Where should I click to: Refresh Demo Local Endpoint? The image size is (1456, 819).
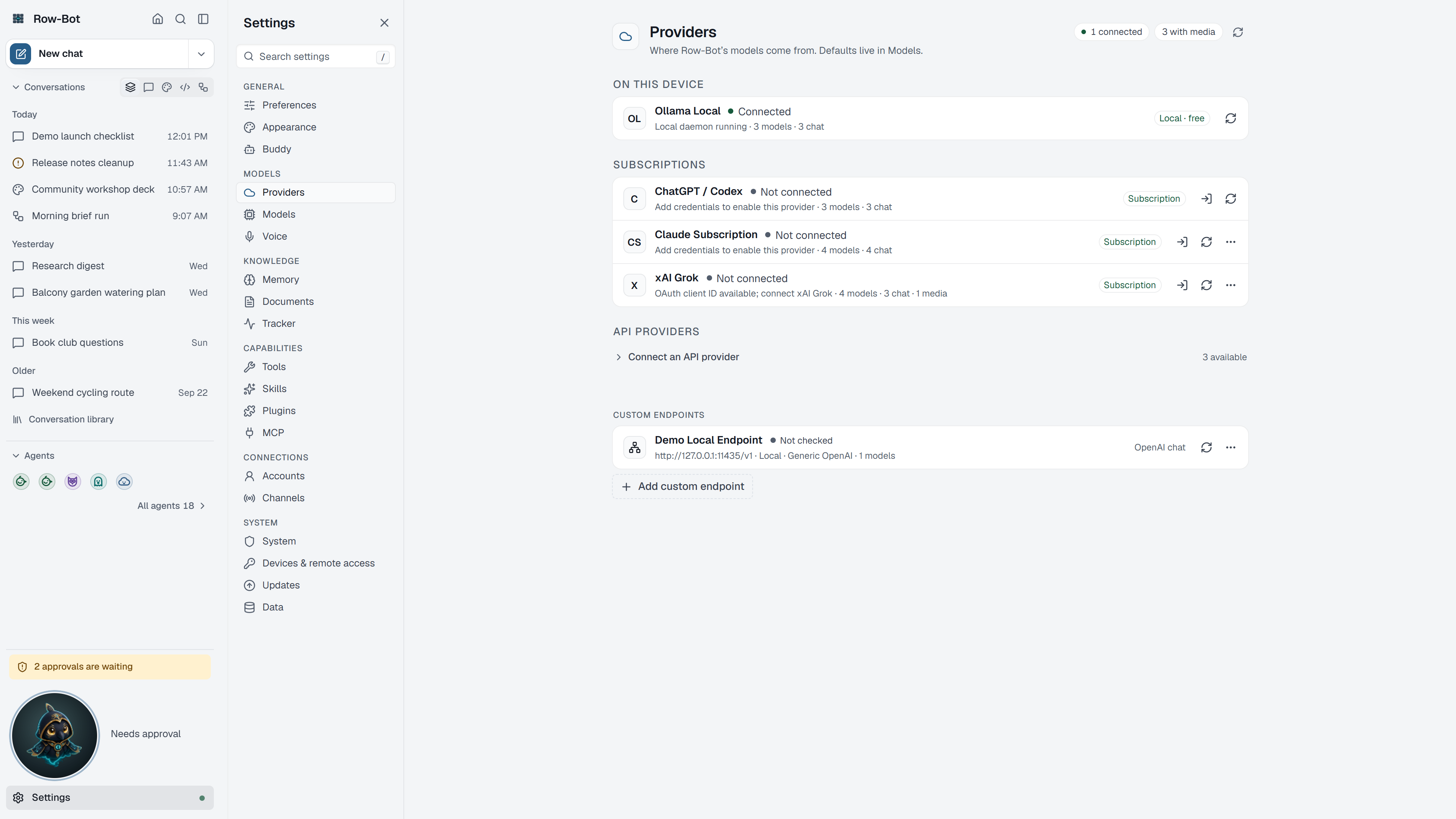point(1206,448)
